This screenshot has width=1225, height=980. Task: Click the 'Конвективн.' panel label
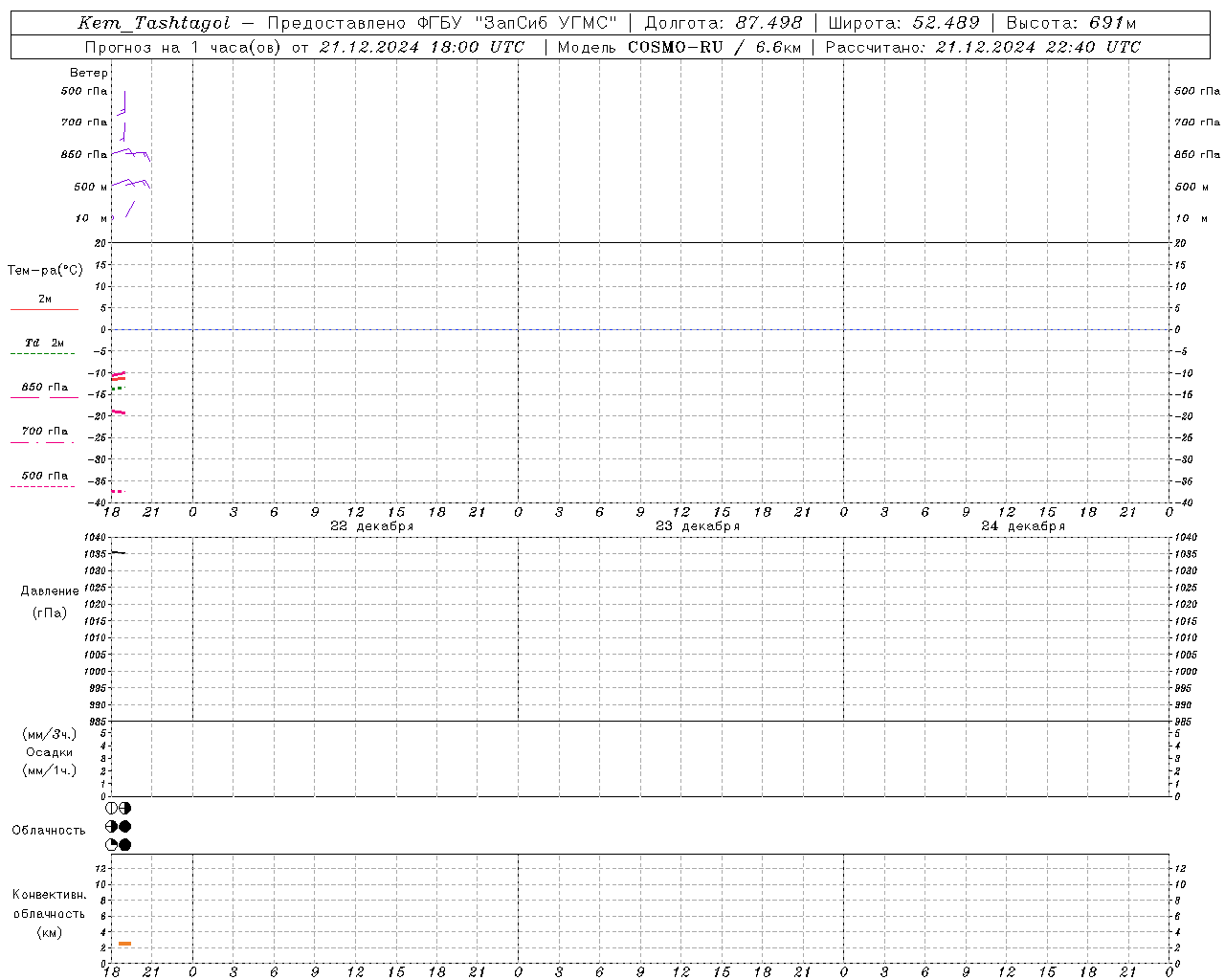(x=50, y=895)
